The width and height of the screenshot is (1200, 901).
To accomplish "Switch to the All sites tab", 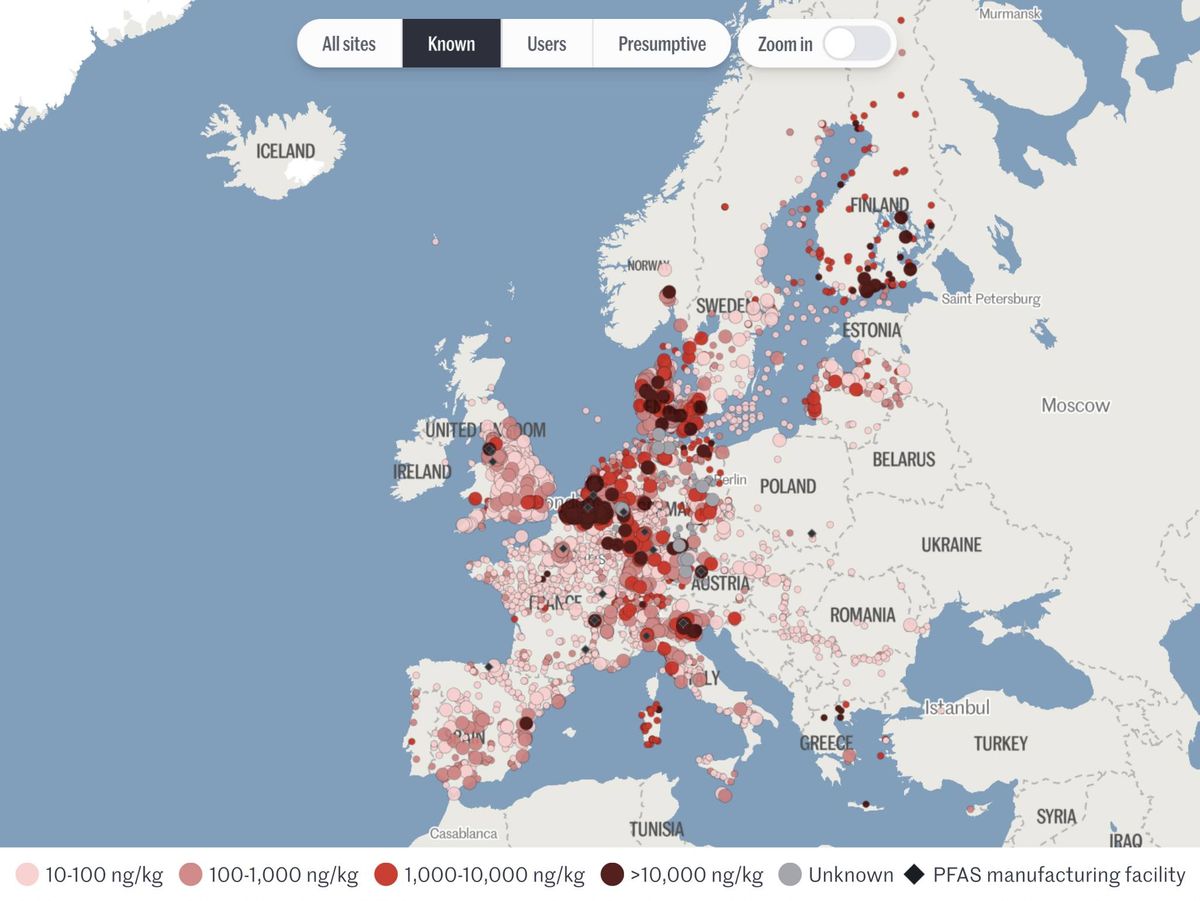I will point(349,44).
